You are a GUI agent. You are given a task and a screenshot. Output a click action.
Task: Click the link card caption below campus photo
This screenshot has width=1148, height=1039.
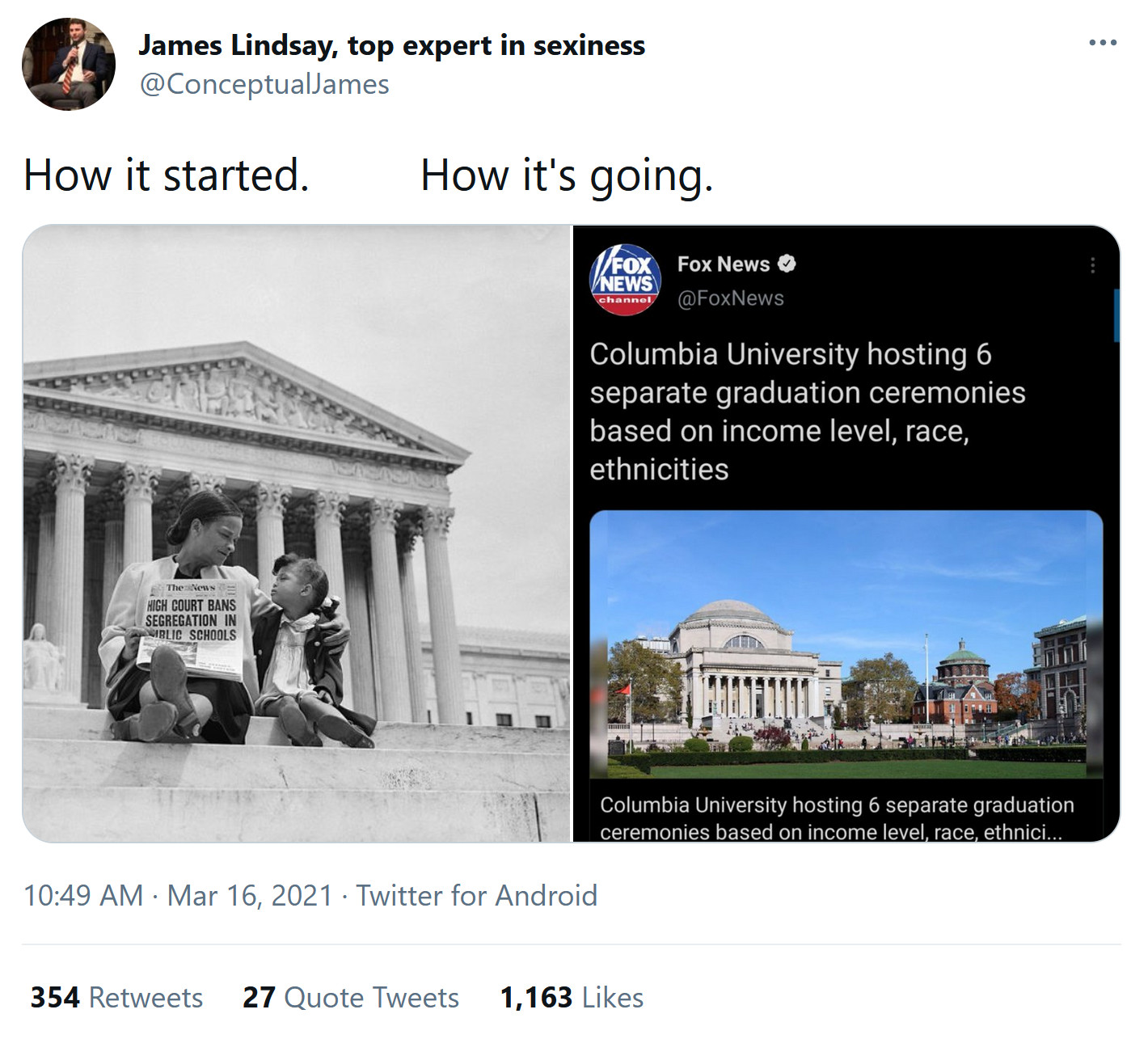click(x=837, y=817)
